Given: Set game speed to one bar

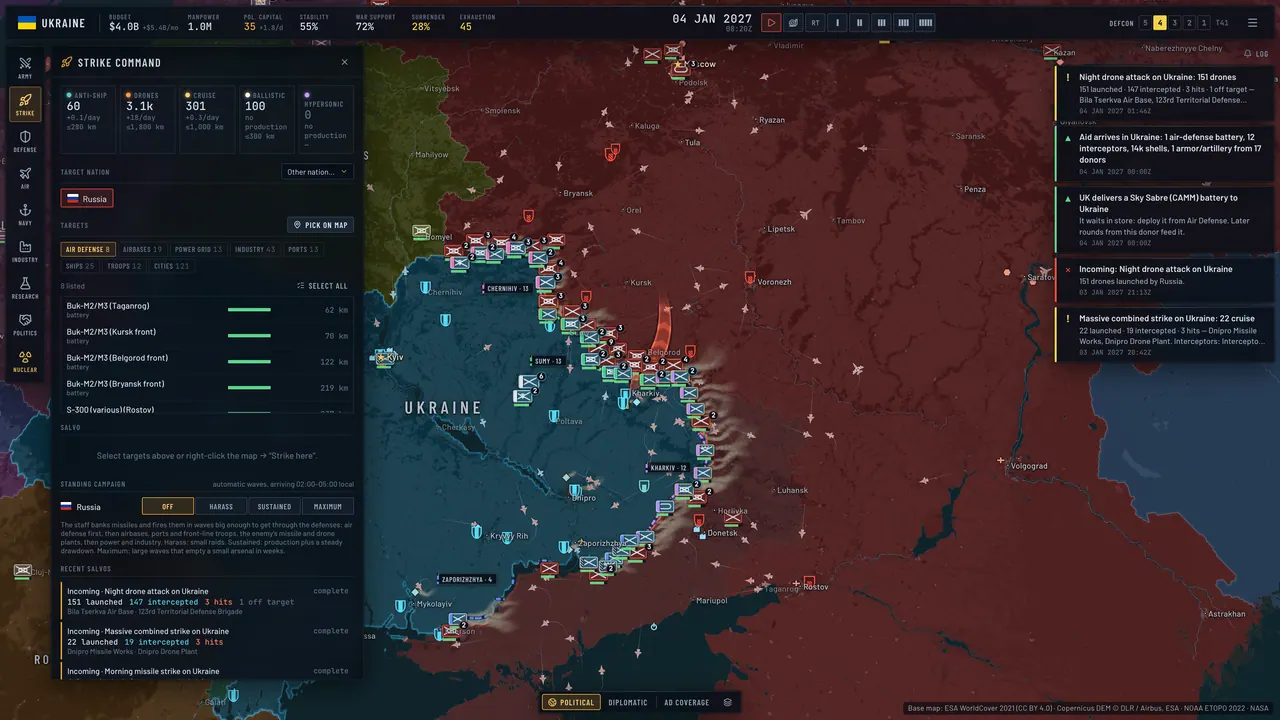Looking at the screenshot, I should 837,23.
